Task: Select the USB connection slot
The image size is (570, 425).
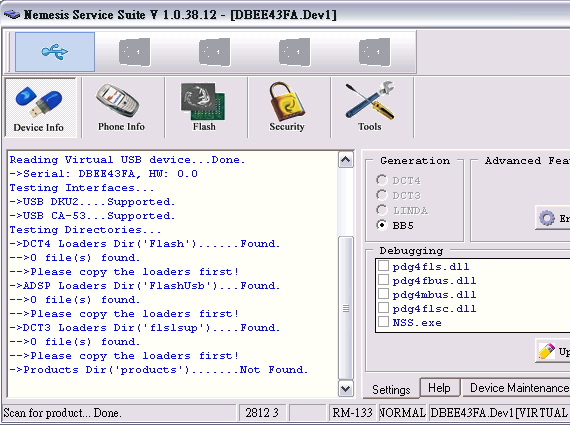Action: click(x=55, y=52)
